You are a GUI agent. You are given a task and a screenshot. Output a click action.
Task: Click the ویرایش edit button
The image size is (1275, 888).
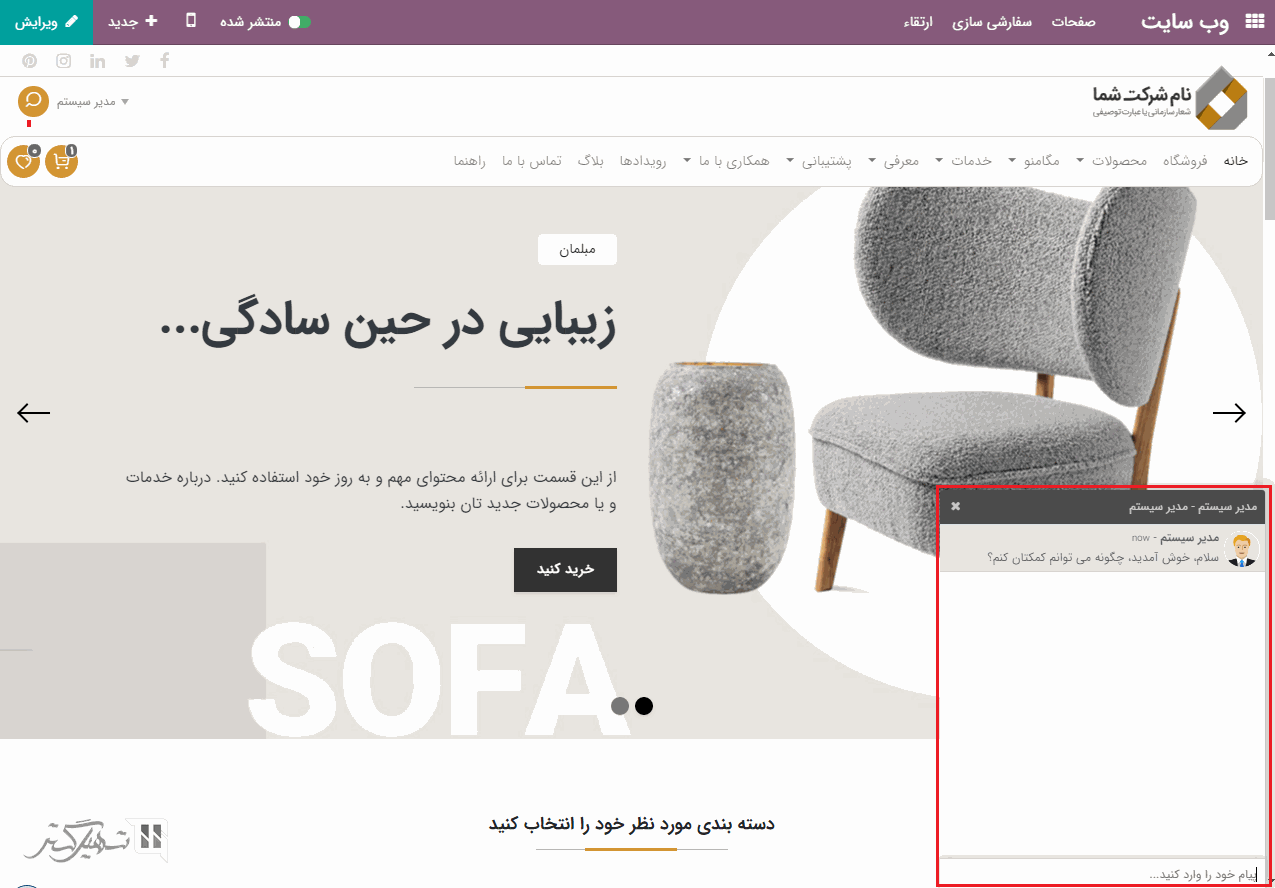(x=46, y=21)
